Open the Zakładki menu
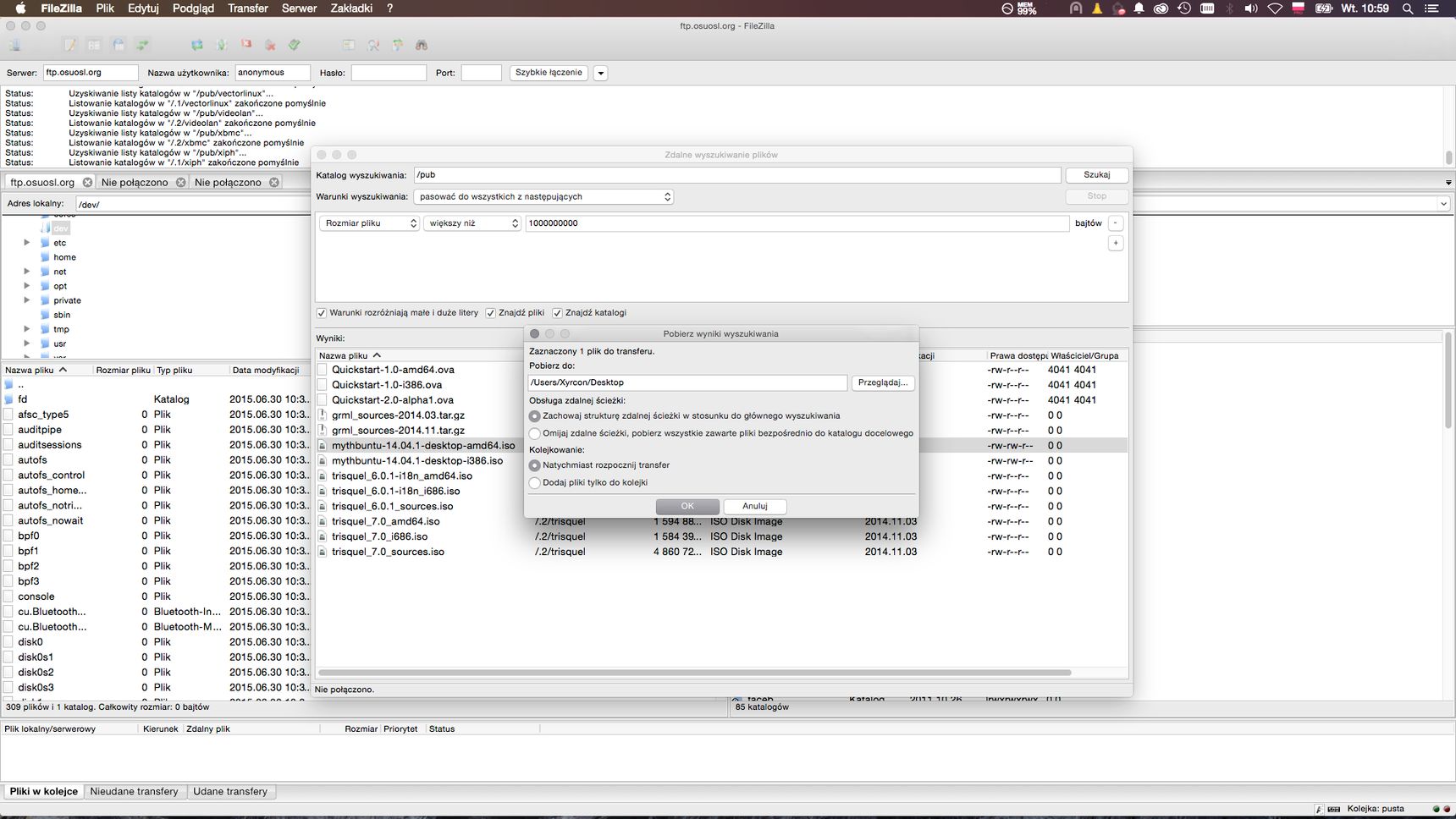 click(x=351, y=8)
